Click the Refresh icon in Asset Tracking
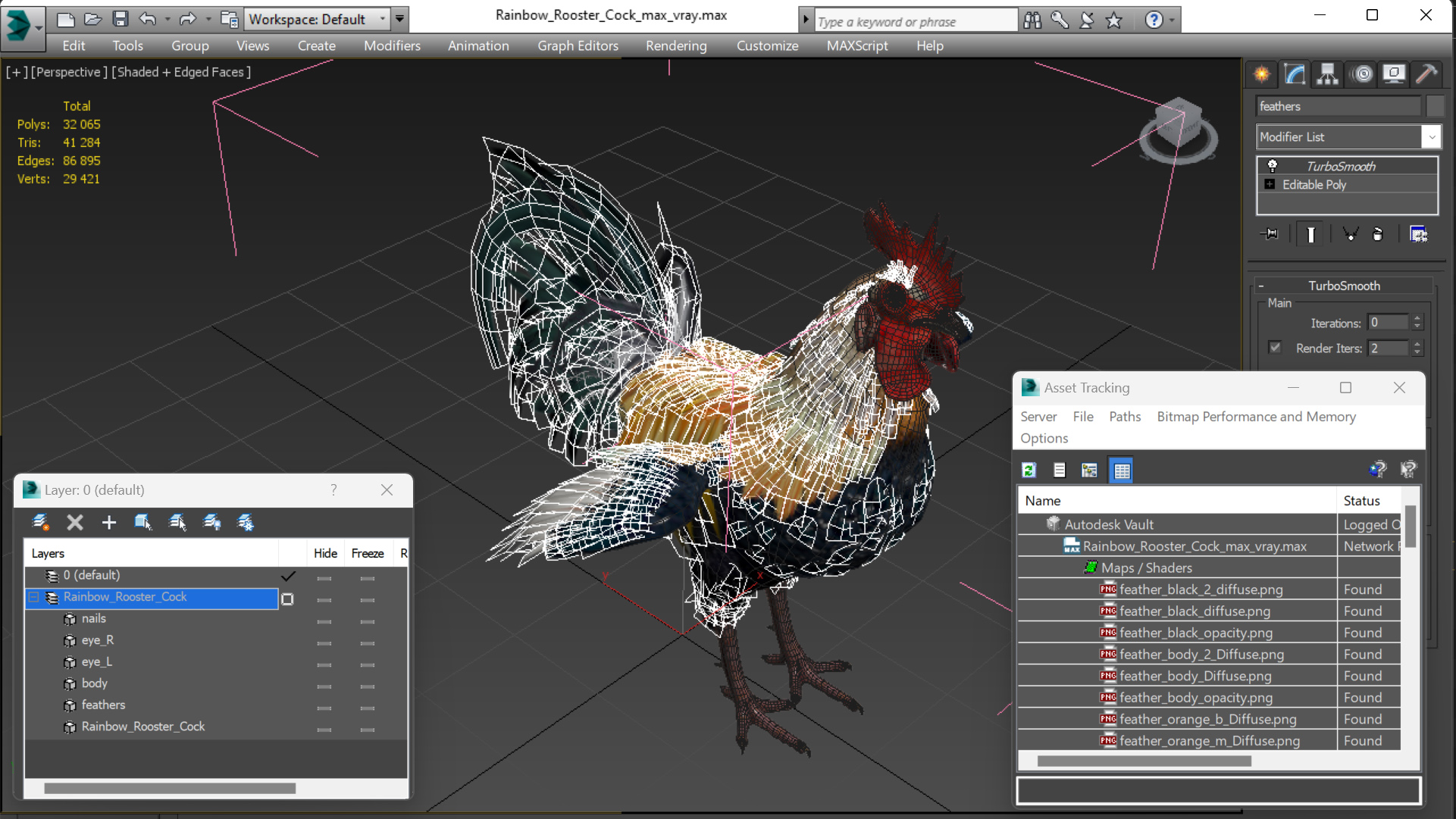1456x819 pixels. [x=1029, y=470]
